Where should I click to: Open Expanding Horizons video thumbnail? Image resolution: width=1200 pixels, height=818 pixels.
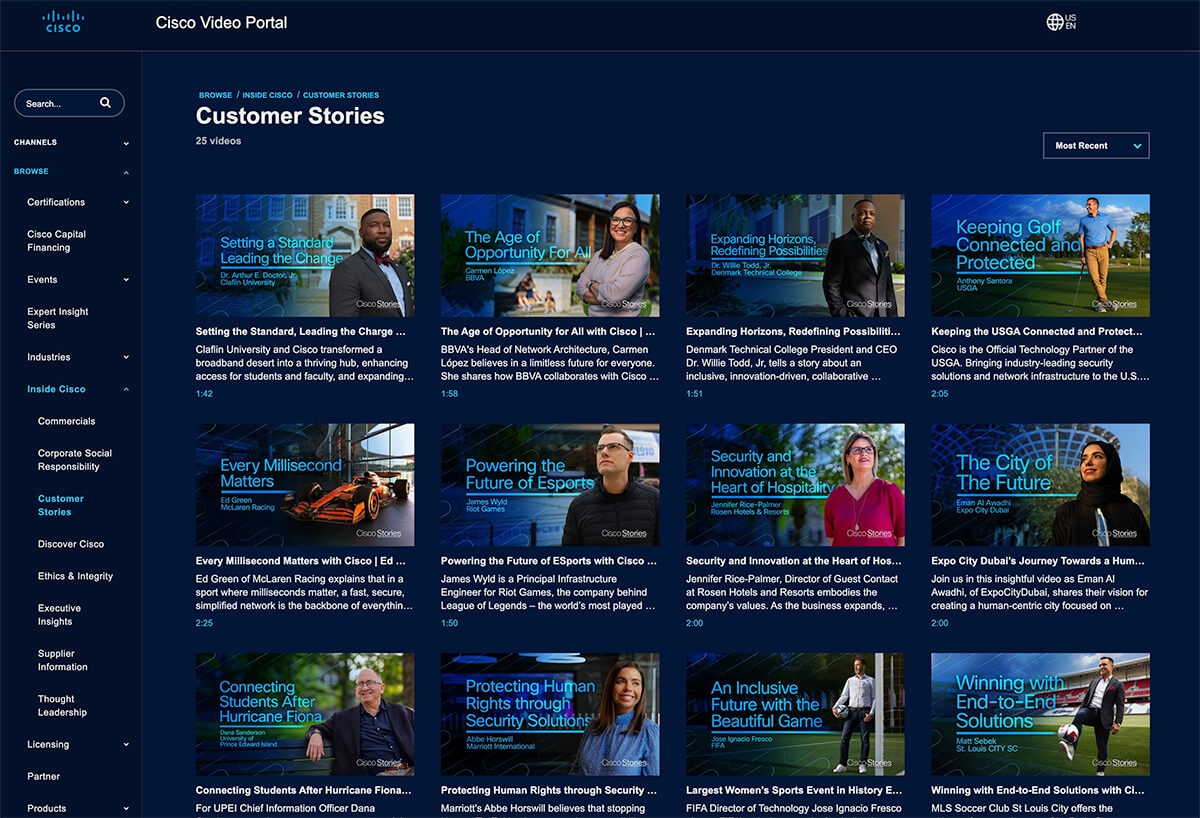[795, 255]
